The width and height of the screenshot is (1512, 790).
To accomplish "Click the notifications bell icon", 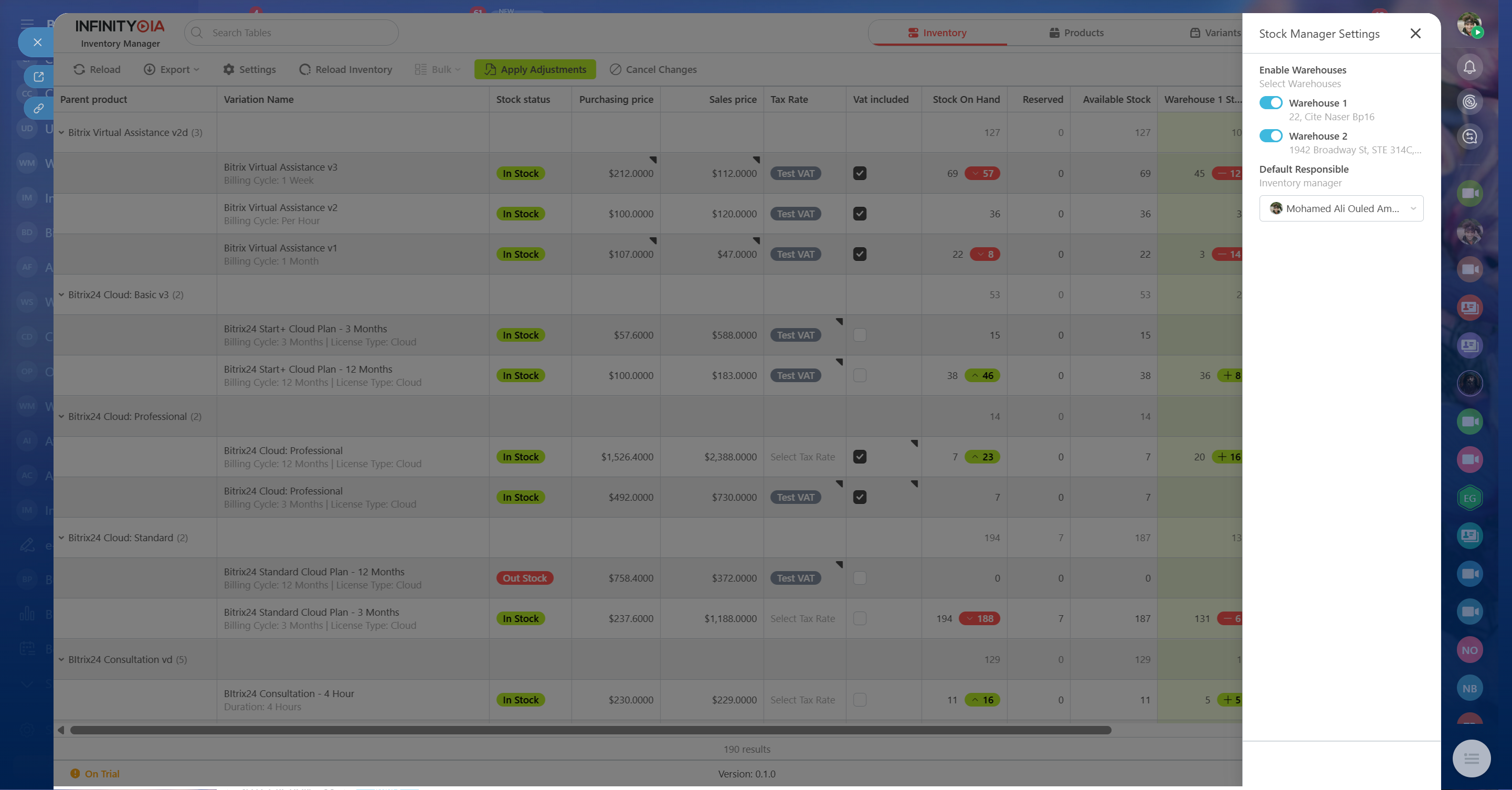I will click(1469, 67).
